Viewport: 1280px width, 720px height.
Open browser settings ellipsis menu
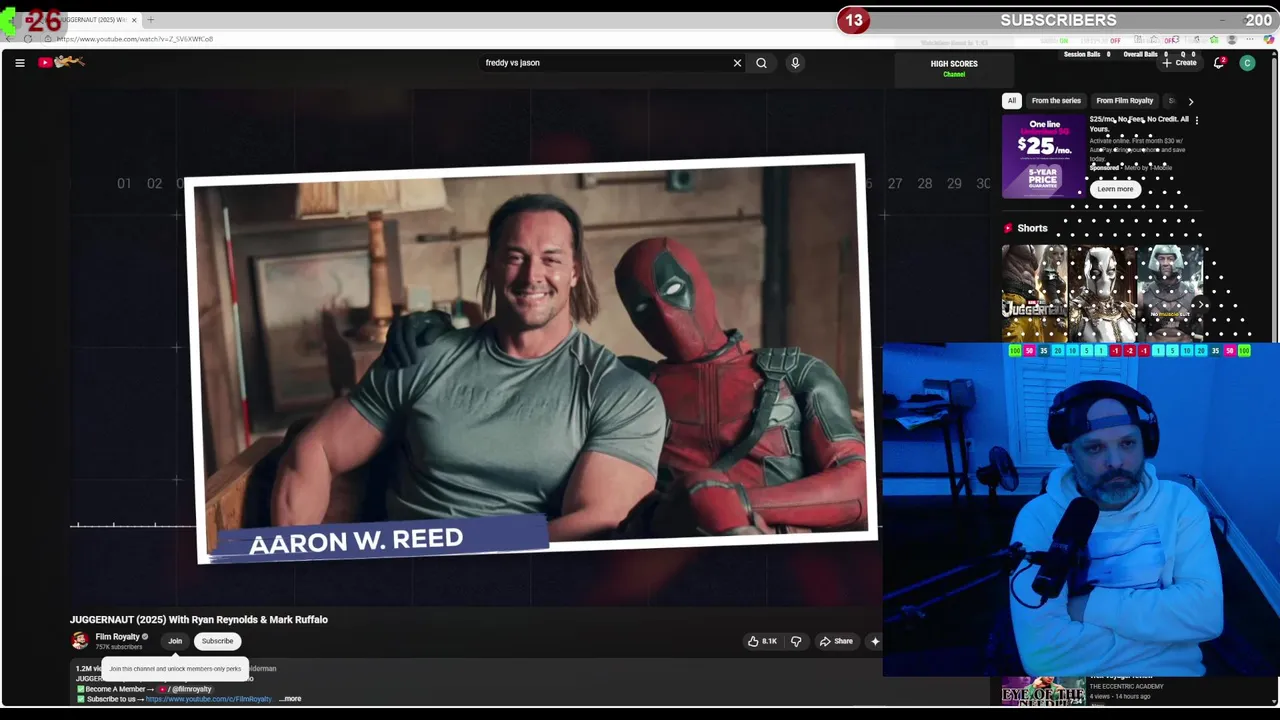1252,39
